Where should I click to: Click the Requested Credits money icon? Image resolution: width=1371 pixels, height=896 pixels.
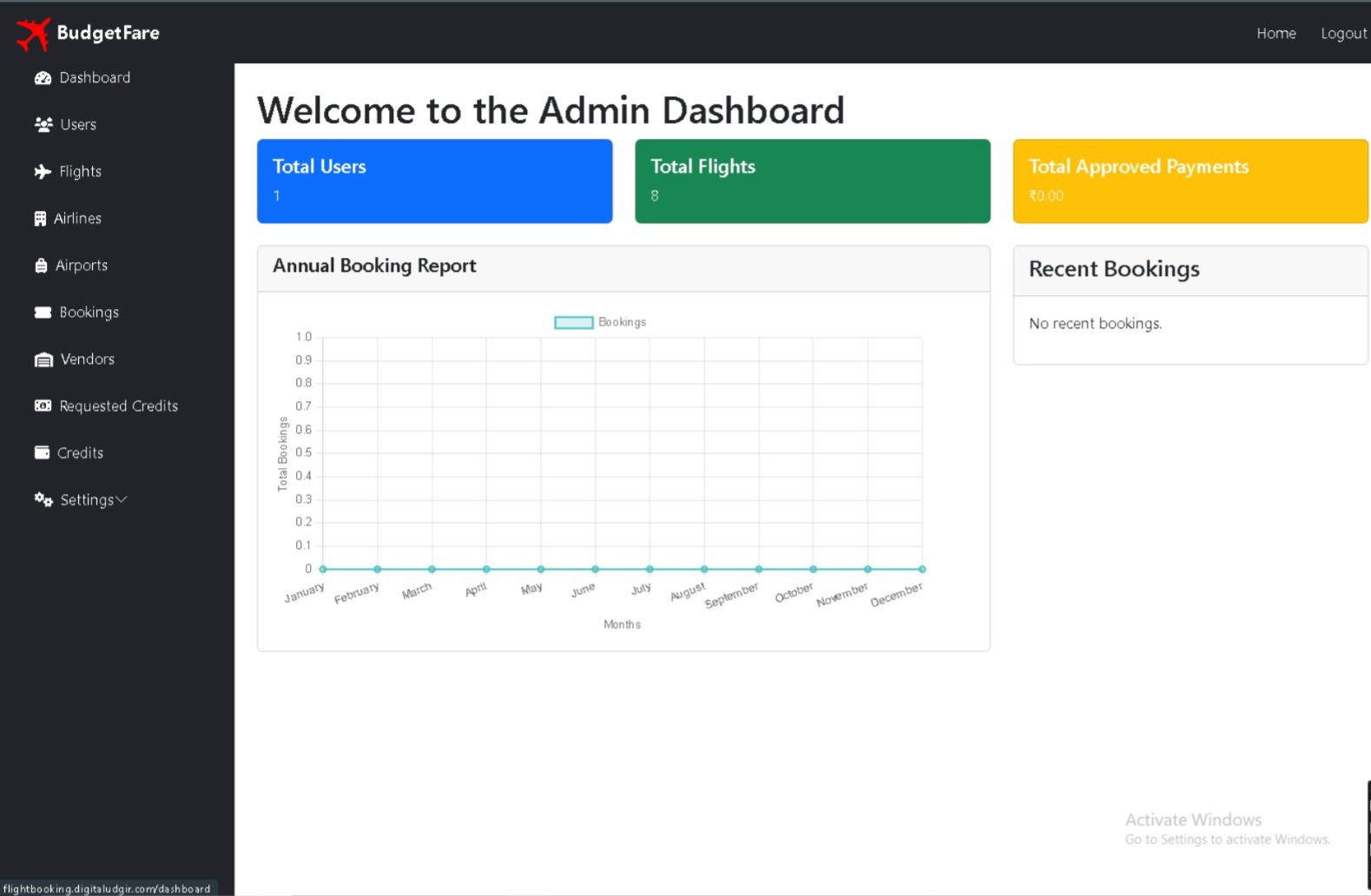coord(43,406)
